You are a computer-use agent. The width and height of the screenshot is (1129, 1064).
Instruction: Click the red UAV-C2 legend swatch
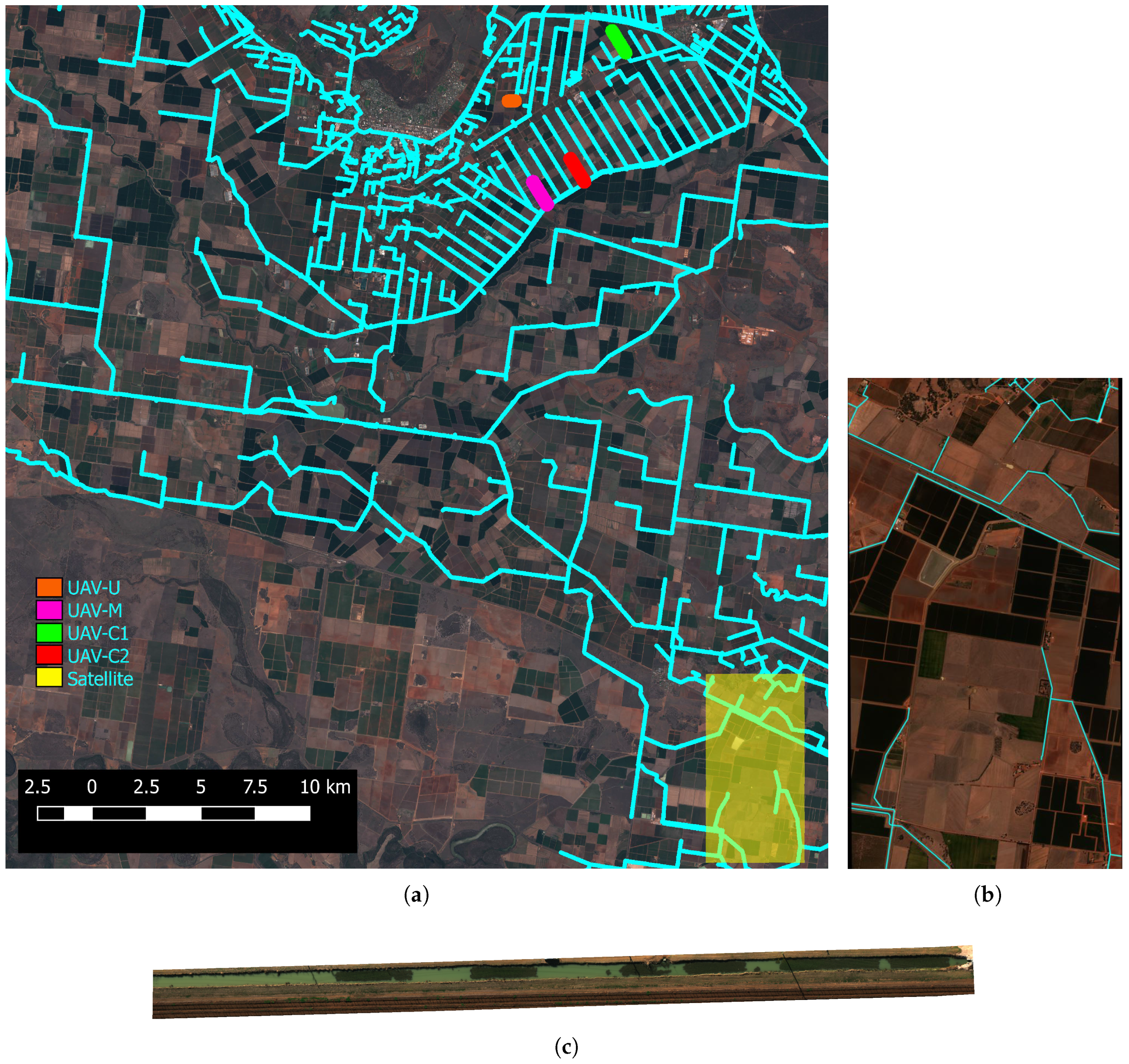(49, 655)
